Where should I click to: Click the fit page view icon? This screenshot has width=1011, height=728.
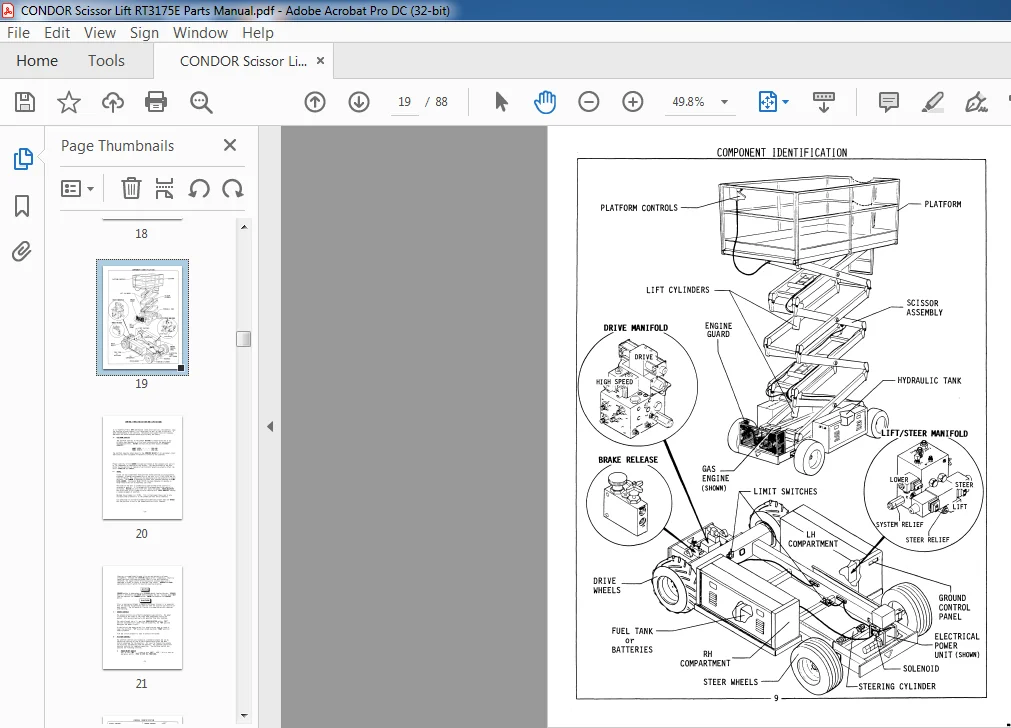click(768, 102)
